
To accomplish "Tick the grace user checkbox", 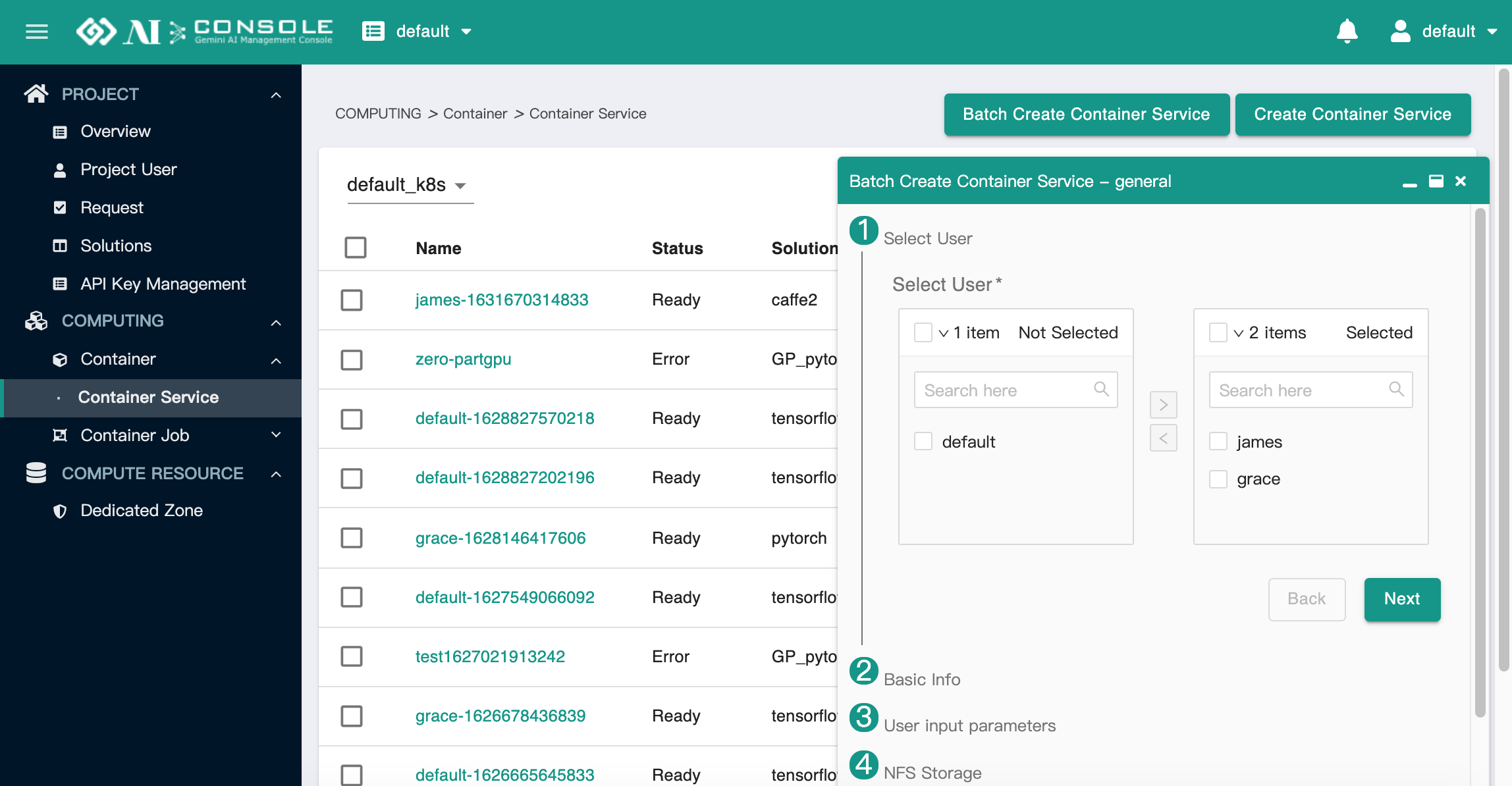I will (x=1218, y=479).
